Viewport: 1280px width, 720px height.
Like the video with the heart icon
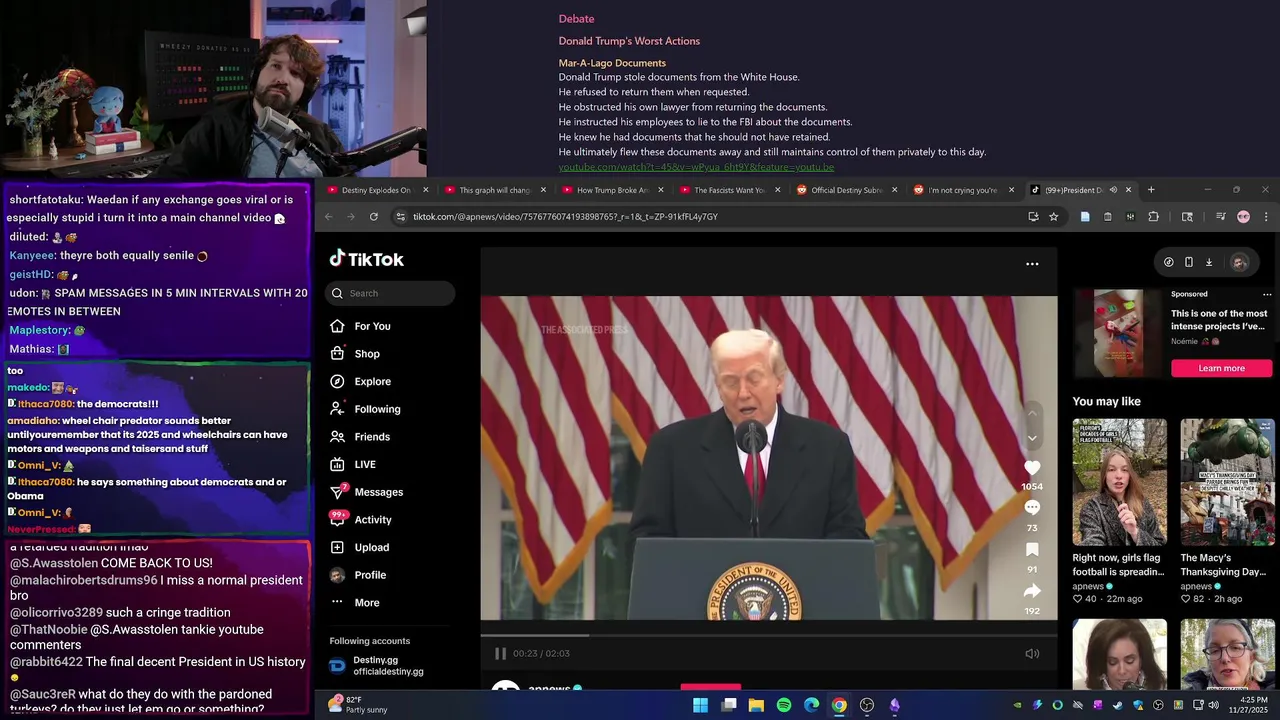coord(1032,468)
